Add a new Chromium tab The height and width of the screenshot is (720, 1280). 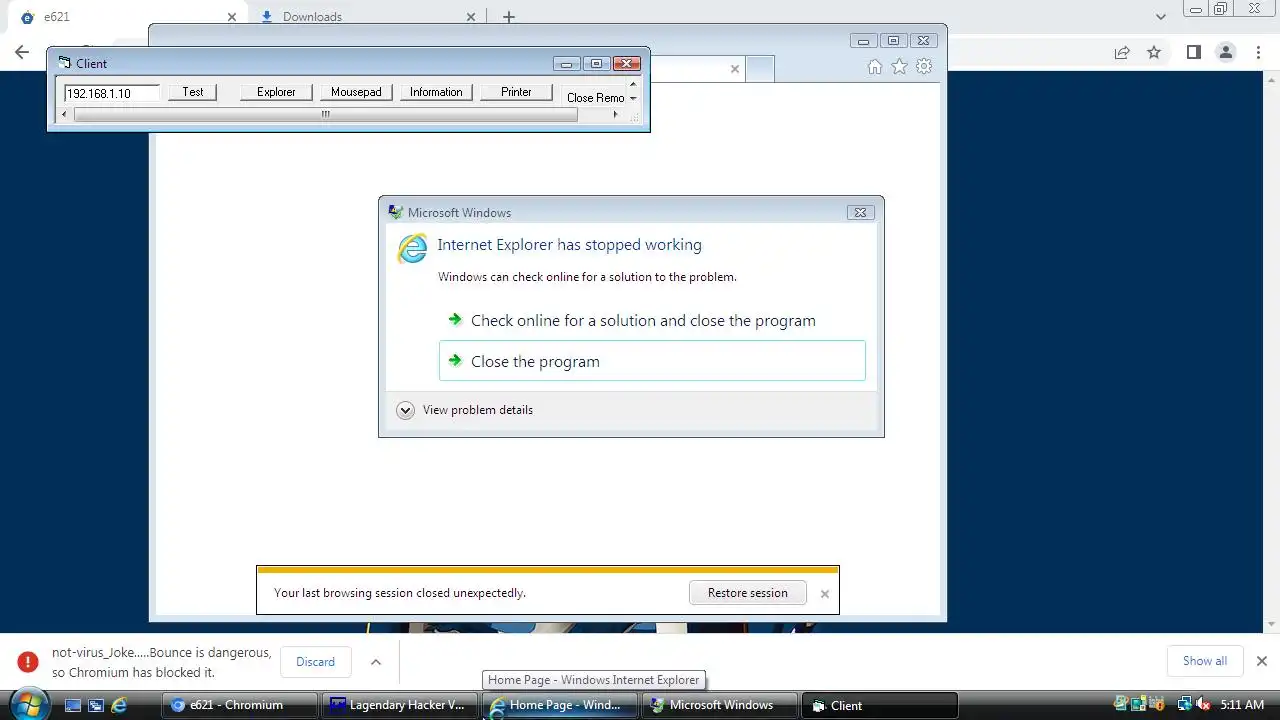tap(509, 17)
